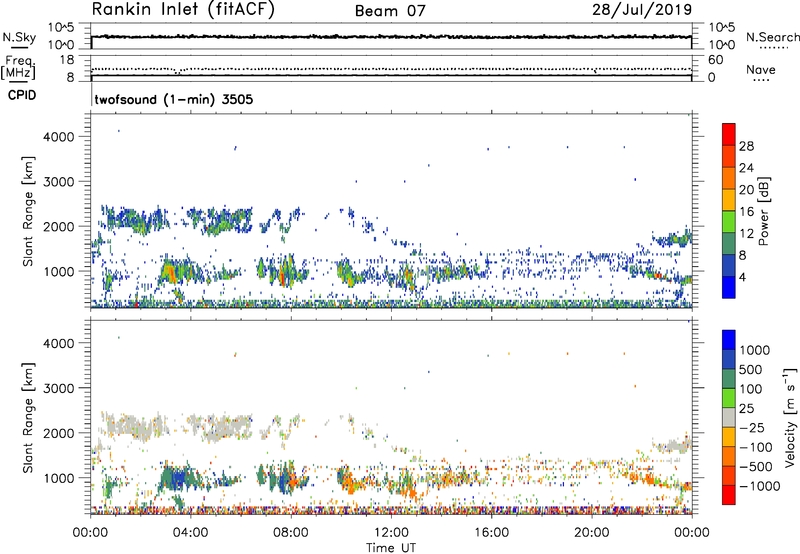Click the '28' label on the power color bar

point(746,146)
